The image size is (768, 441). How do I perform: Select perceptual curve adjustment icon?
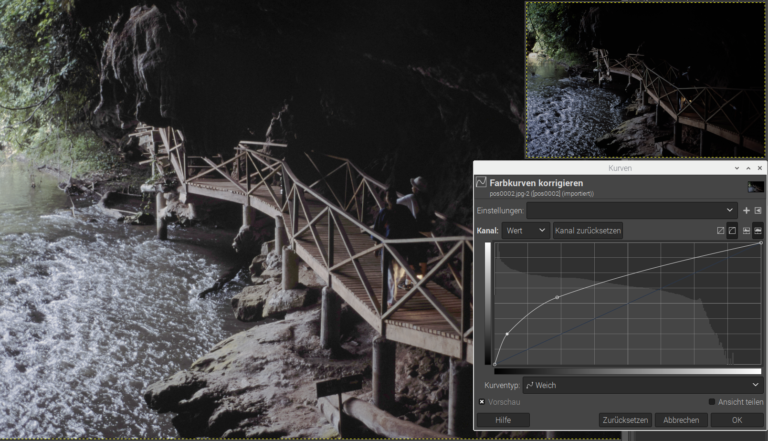pyautogui.click(x=732, y=231)
